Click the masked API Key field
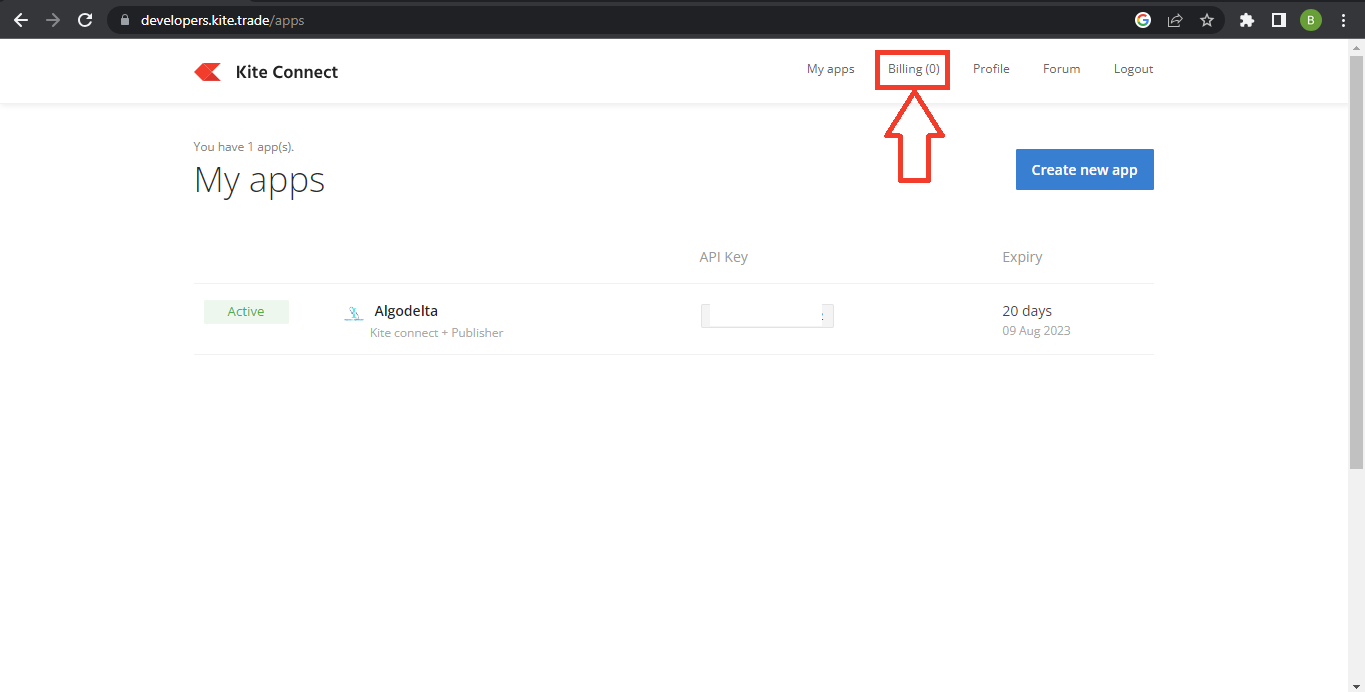 pyautogui.click(x=766, y=315)
